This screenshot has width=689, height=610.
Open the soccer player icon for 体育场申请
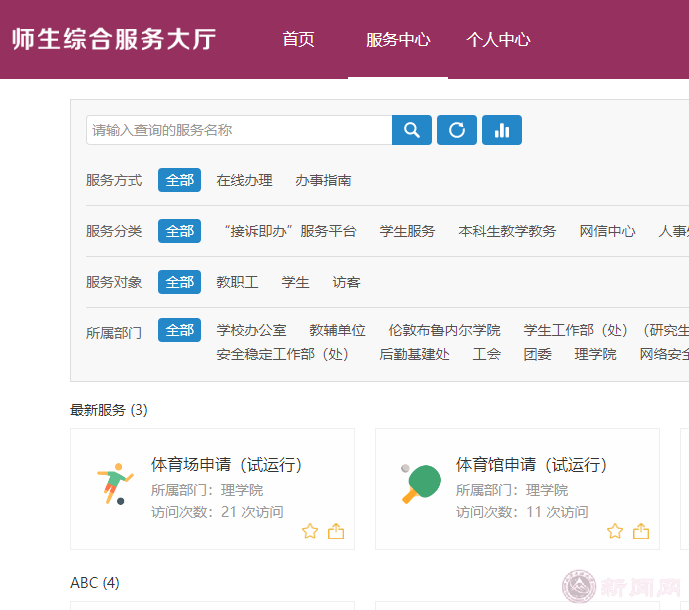click(x=113, y=484)
